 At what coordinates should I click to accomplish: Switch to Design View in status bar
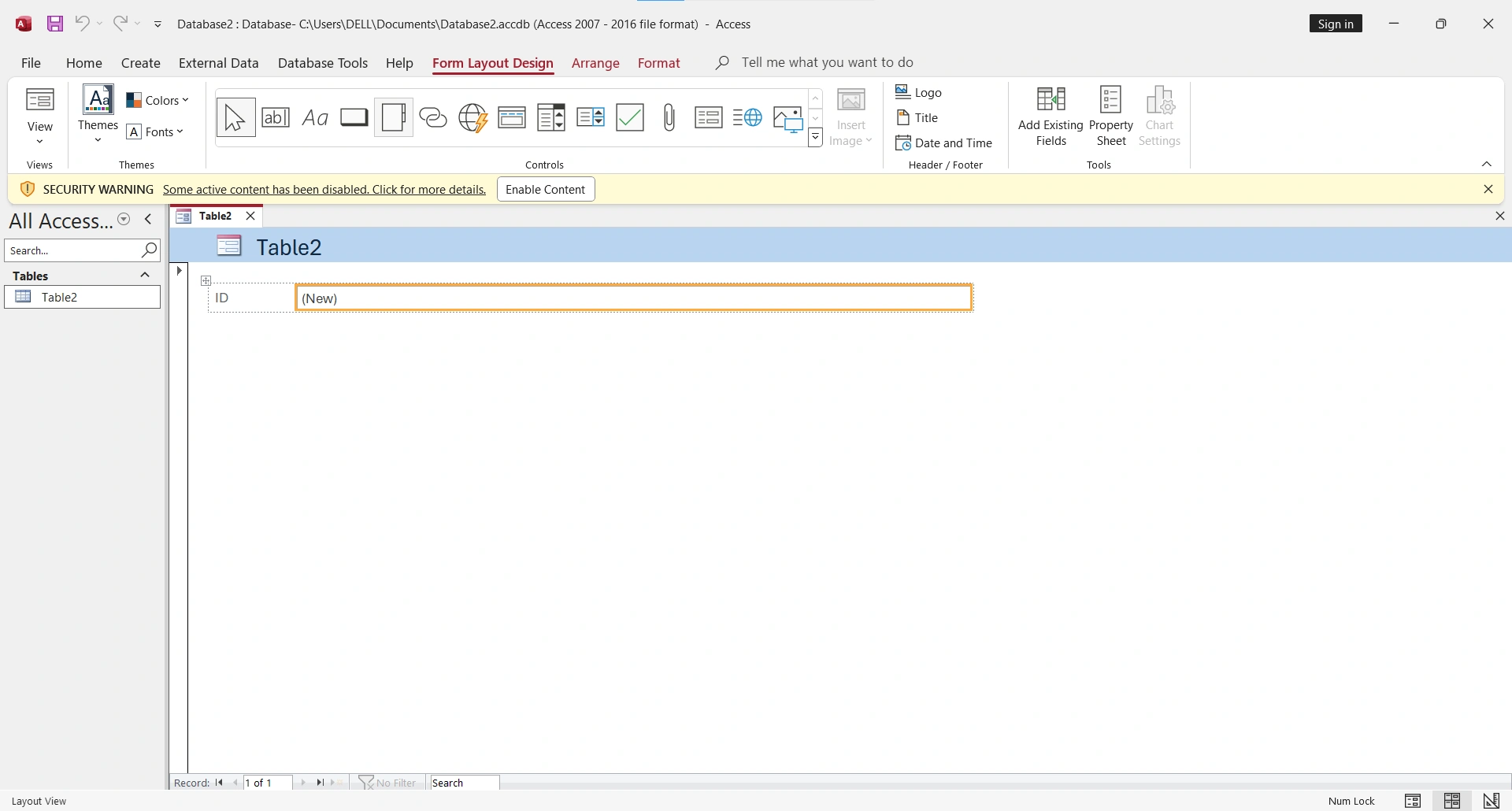click(1491, 801)
